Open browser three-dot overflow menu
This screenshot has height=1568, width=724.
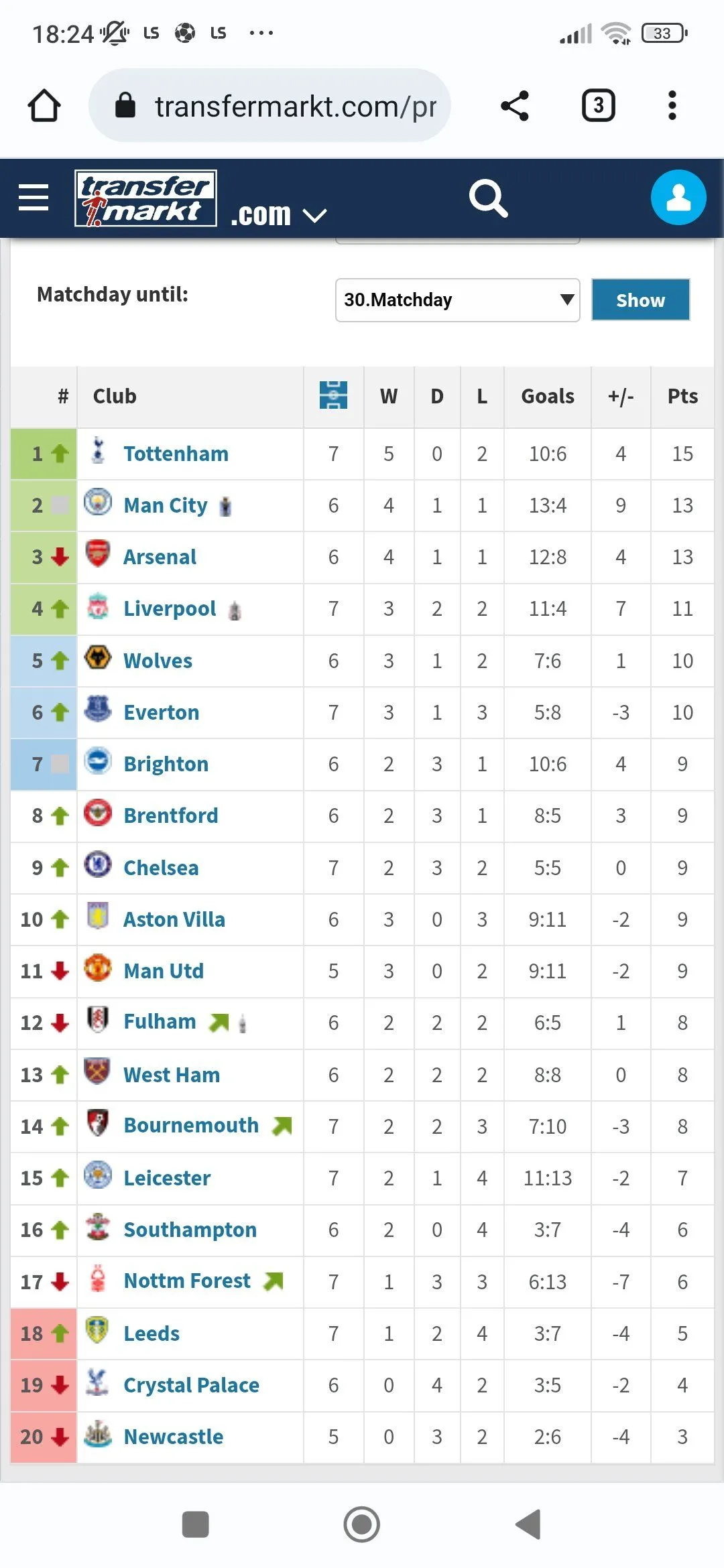tap(672, 106)
